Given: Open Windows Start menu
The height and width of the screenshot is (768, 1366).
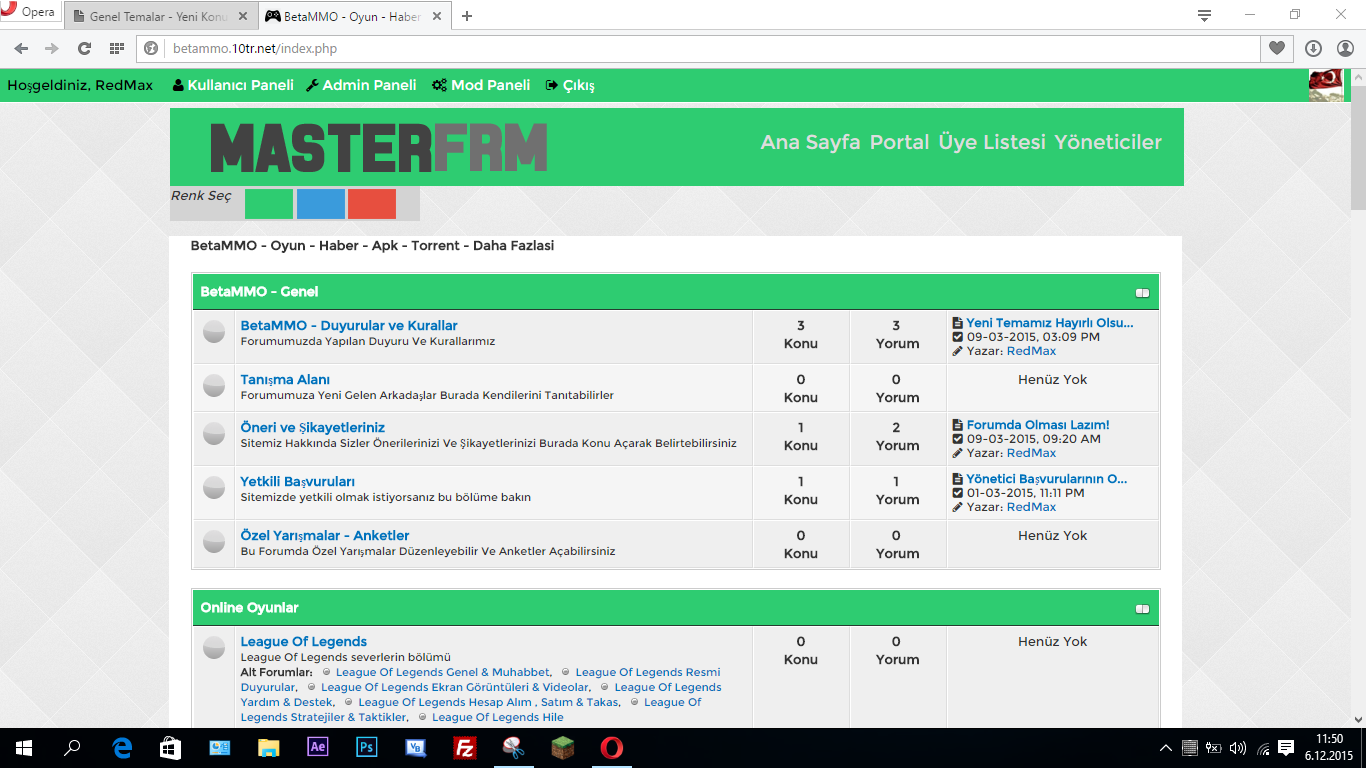Looking at the screenshot, I should point(24,748).
